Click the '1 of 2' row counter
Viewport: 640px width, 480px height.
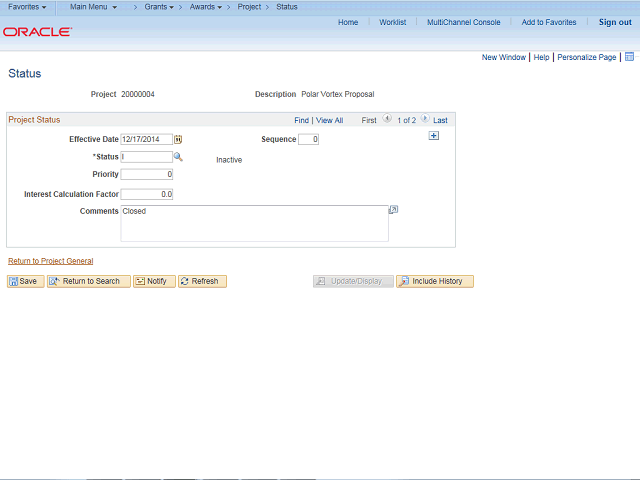pos(407,120)
